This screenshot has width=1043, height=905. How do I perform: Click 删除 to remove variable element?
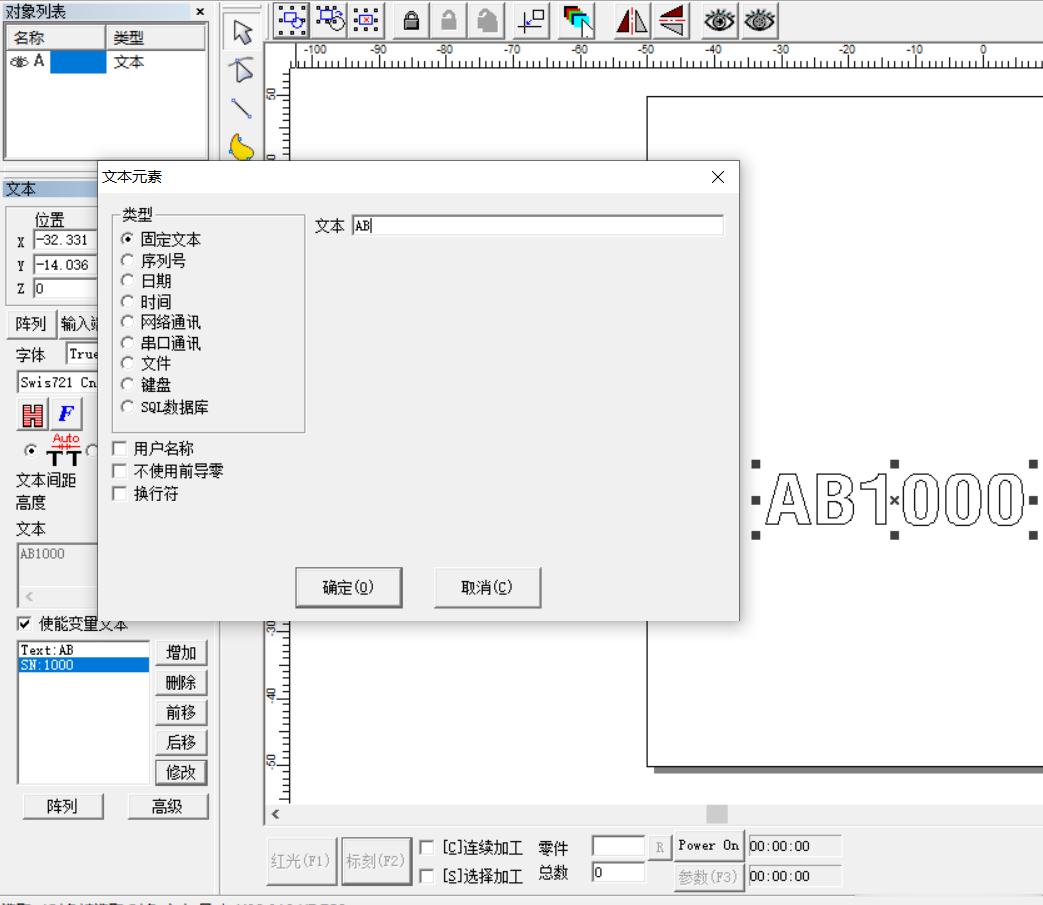[181, 682]
